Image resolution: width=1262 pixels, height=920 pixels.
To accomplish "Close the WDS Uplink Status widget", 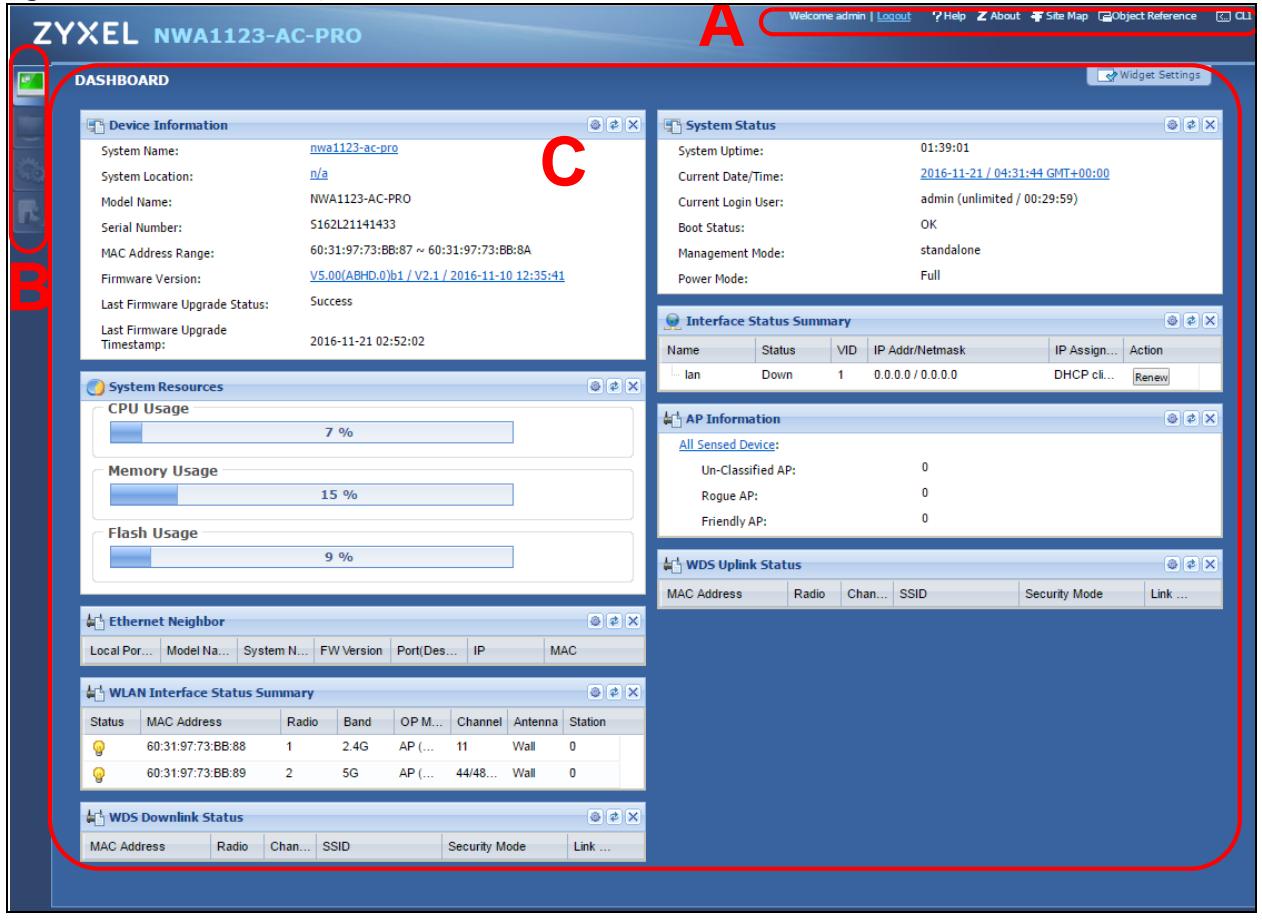I will click(x=1209, y=566).
